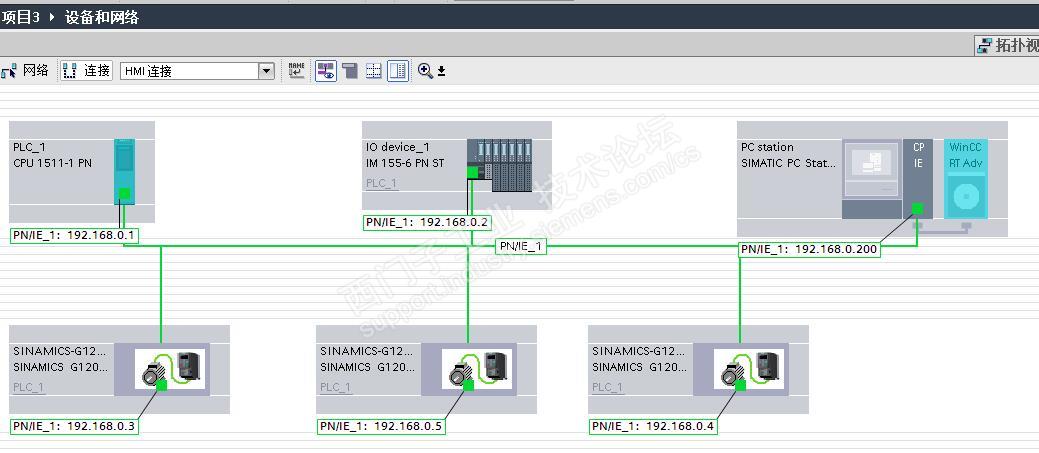Click address label PN/IE_1: 192.168.0.3
The height and width of the screenshot is (453, 1039).
coord(75,427)
